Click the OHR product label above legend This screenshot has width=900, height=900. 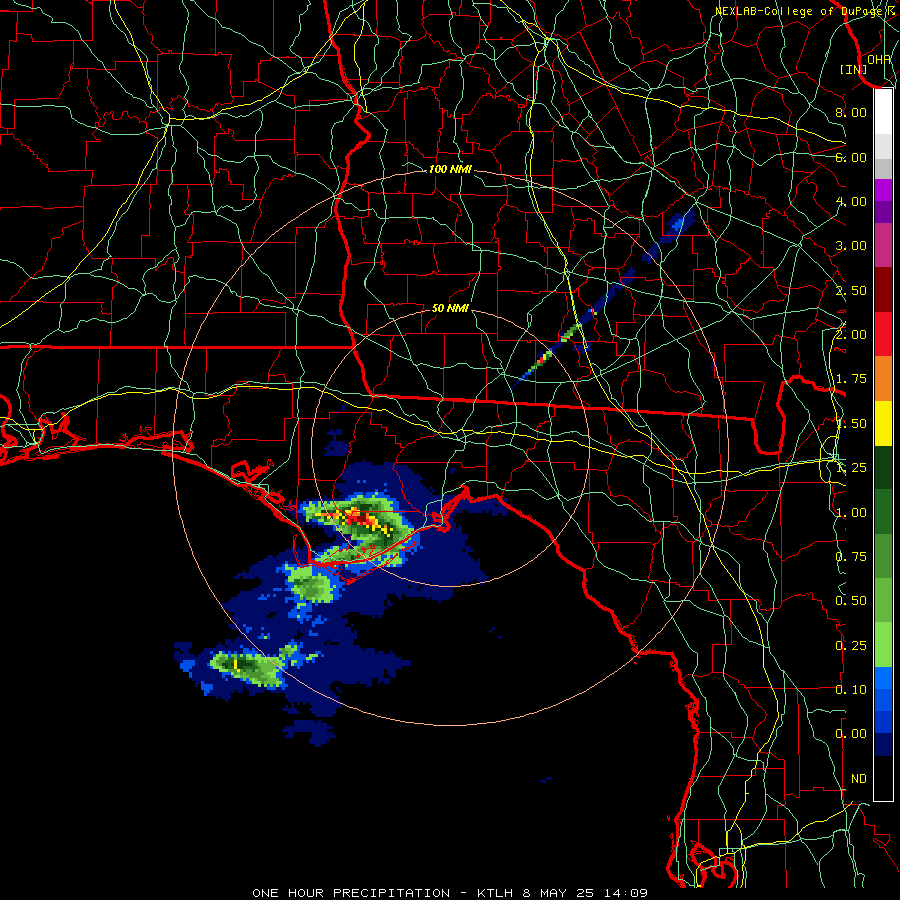click(x=879, y=59)
